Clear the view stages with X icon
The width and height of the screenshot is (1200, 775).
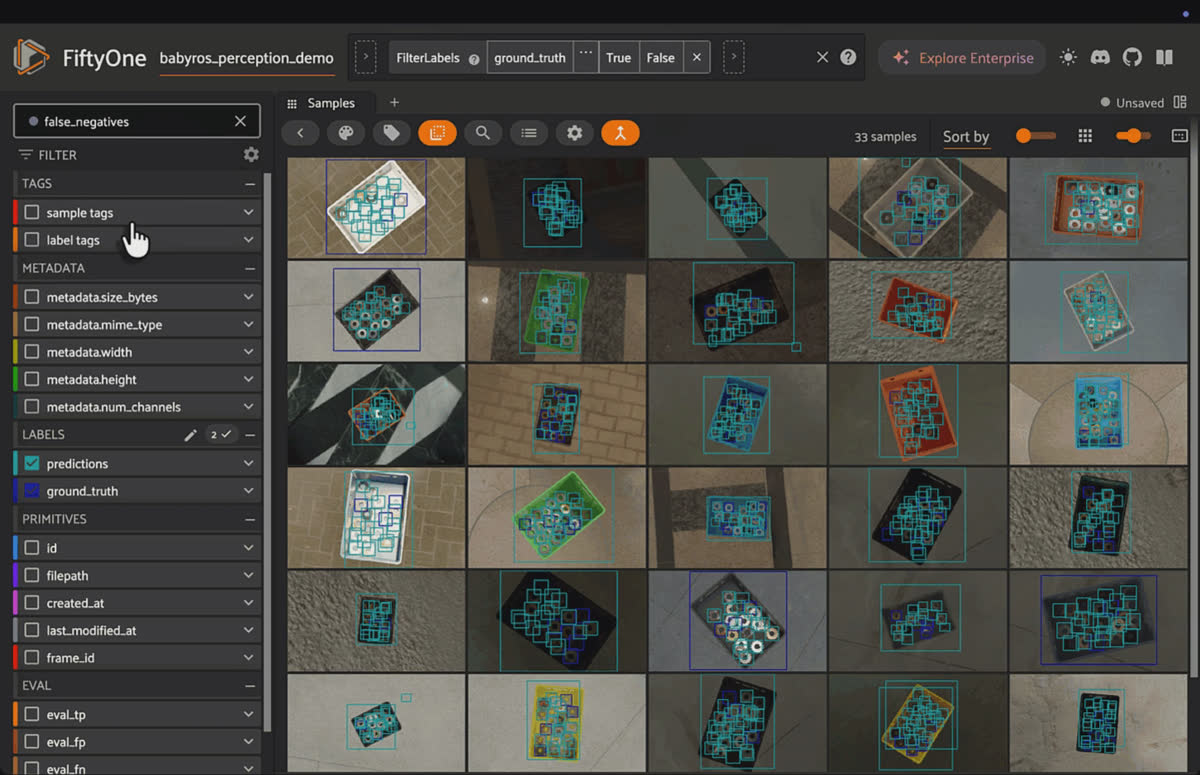point(822,58)
